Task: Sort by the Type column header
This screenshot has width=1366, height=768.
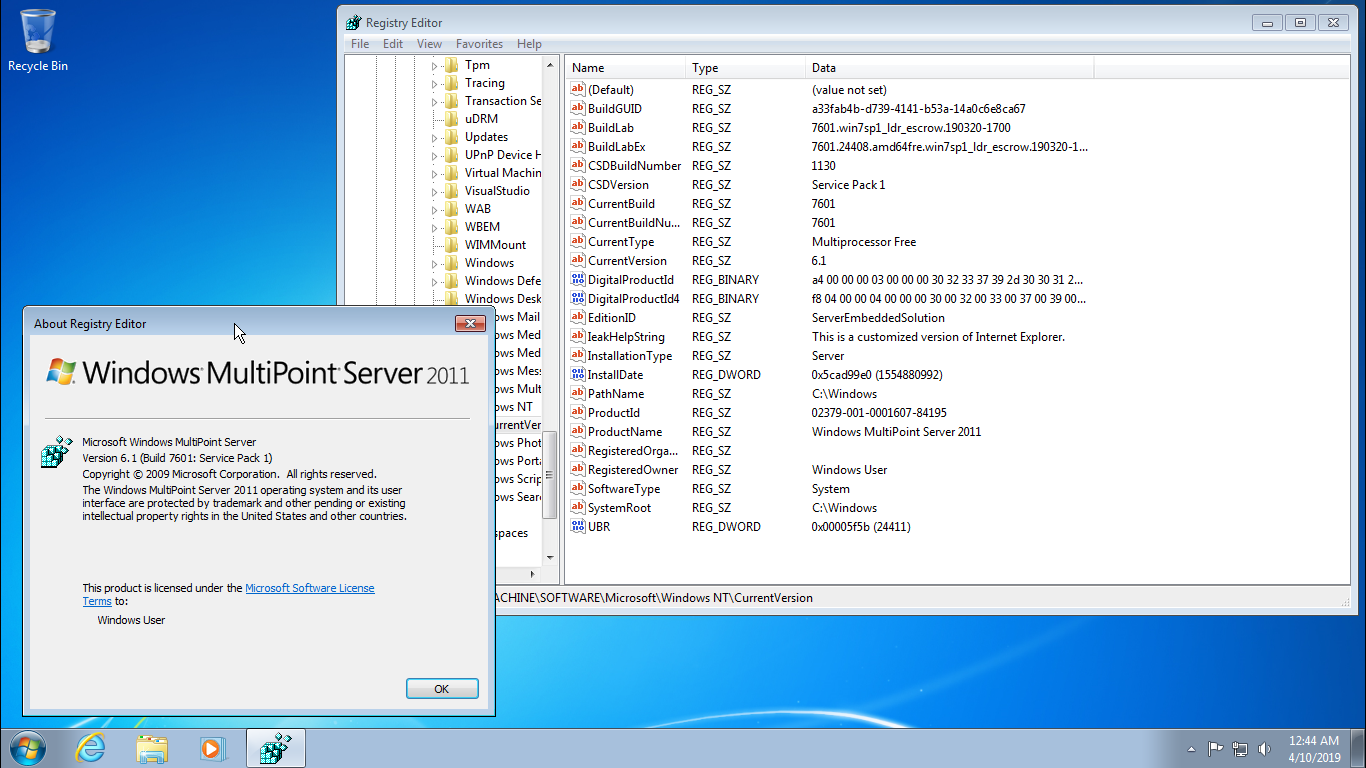Action: coord(746,68)
